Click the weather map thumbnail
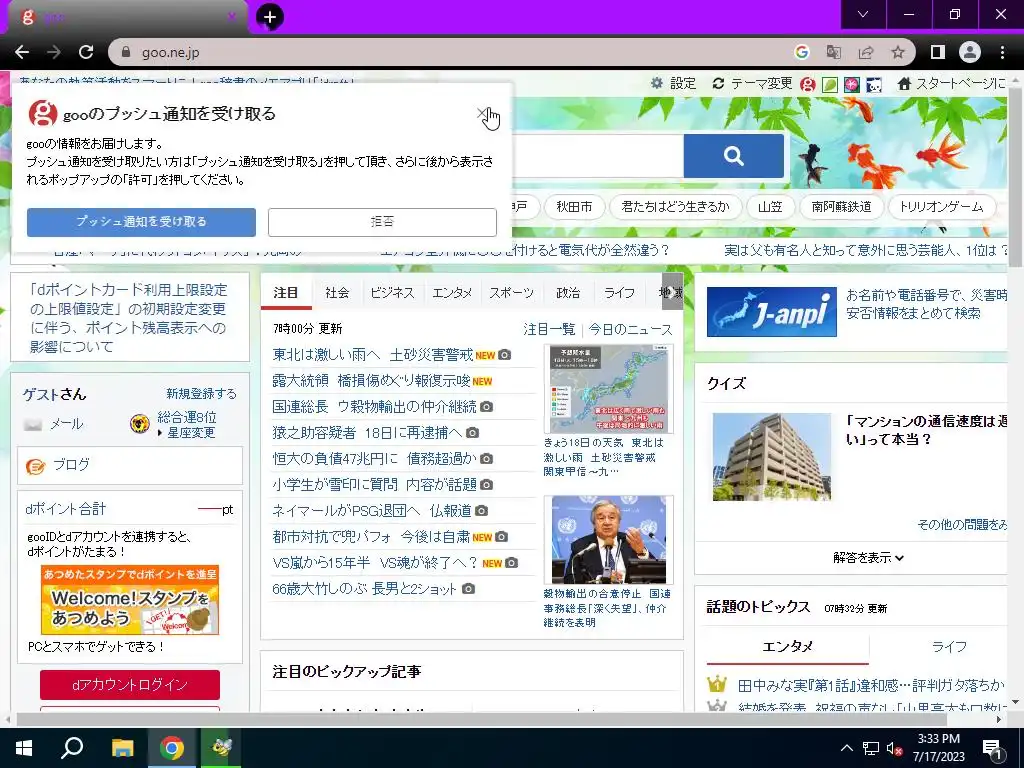Viewport: 1024px width, 768px height. click(608, 389)
